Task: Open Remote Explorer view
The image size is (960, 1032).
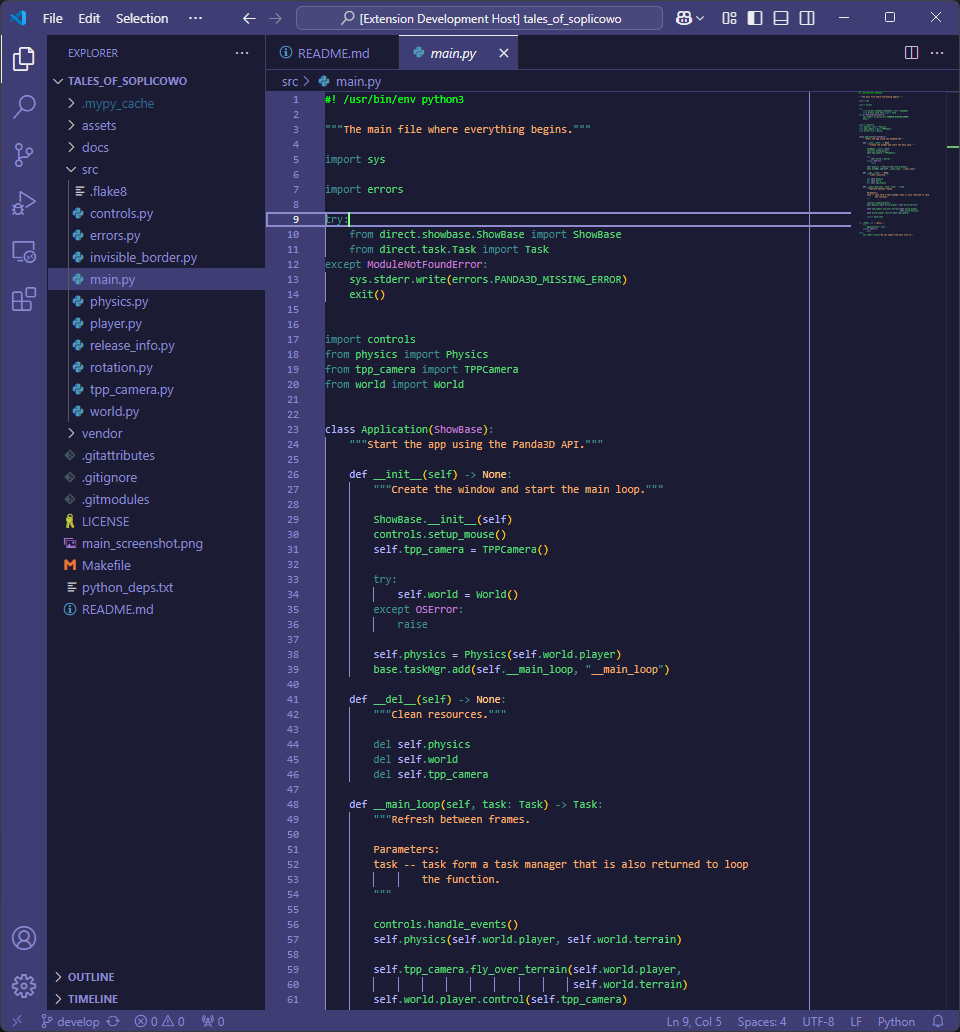Action: 23,251
